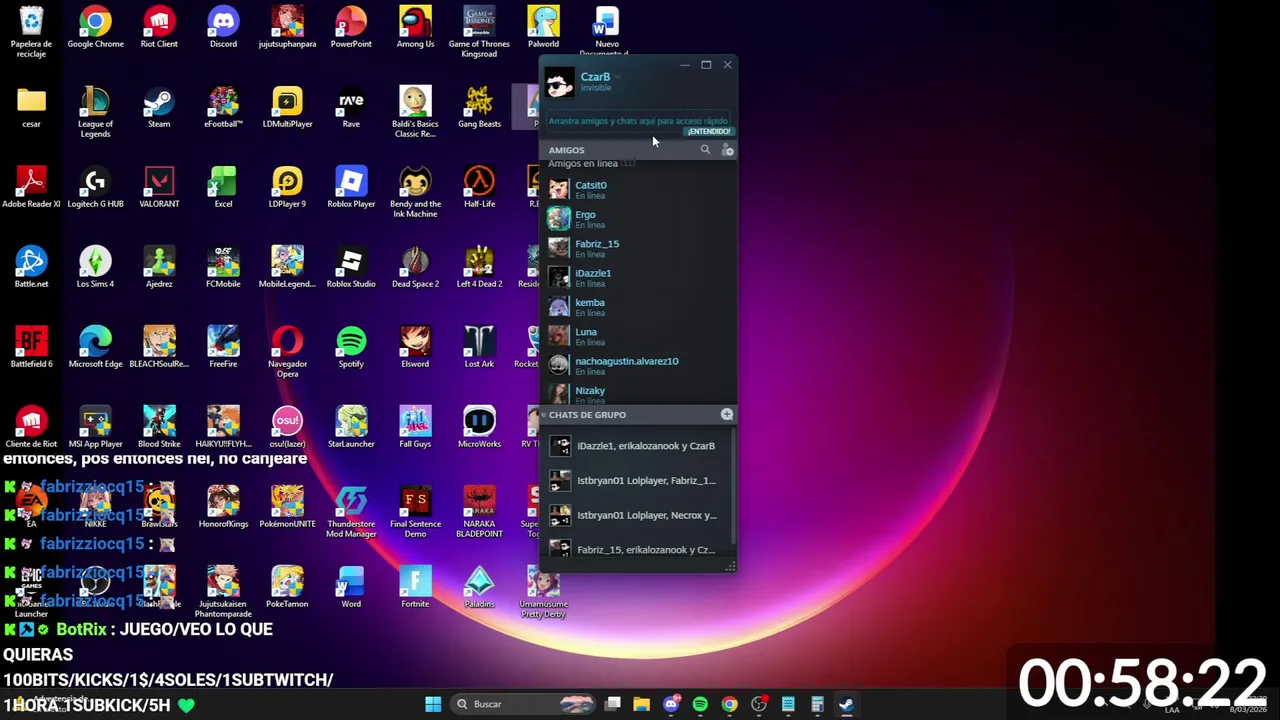Select Google Chrome desktop icon

[95, 28]
